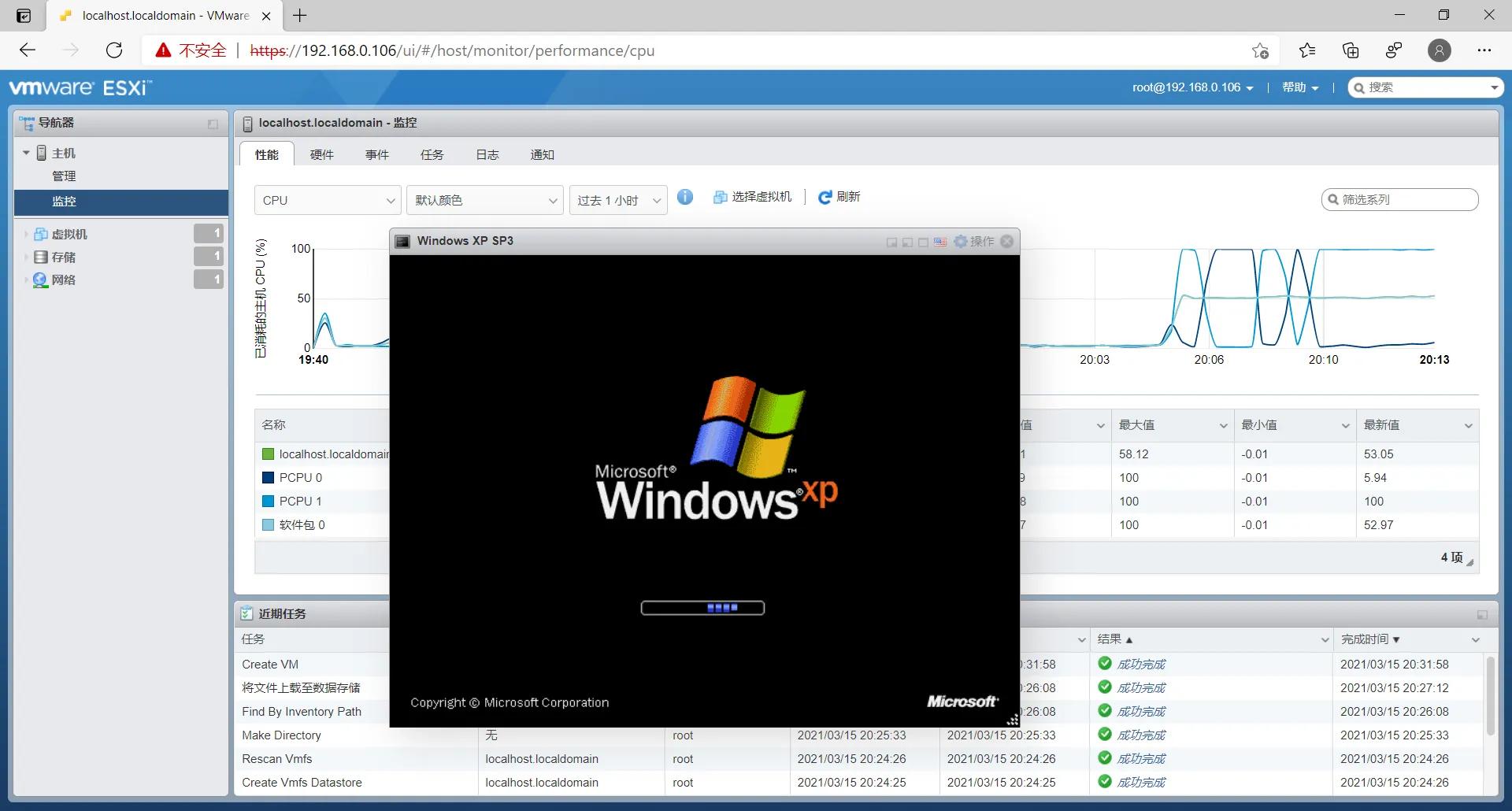Open the 过去 1 小时 time range dropdown
Image resolution: width=1512 pixels, height=811 pixels.
[x=617, y=200]
